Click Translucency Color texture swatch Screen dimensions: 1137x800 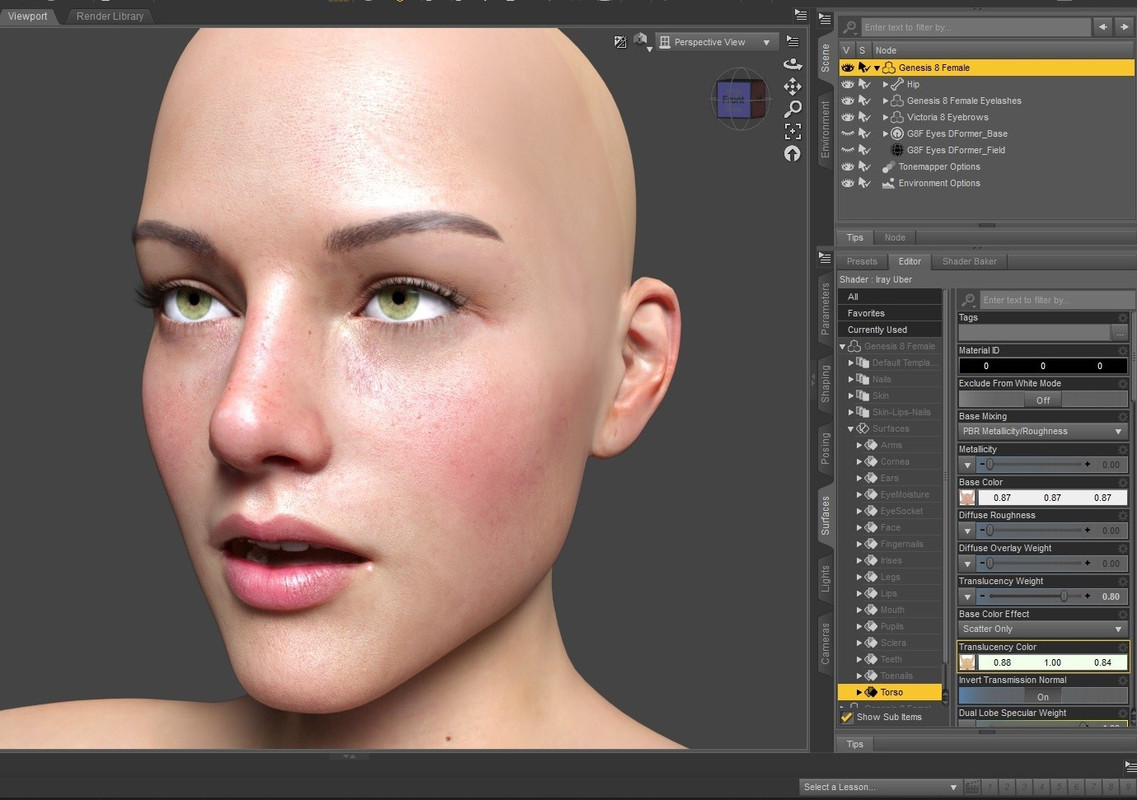[967, 662]
